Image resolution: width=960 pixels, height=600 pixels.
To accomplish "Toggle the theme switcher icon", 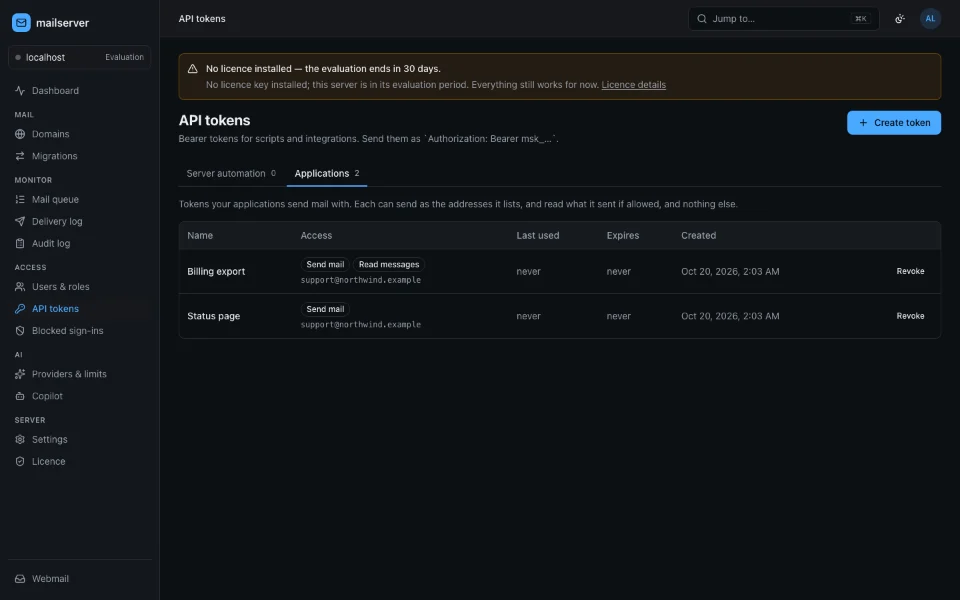I will [899, 19].
